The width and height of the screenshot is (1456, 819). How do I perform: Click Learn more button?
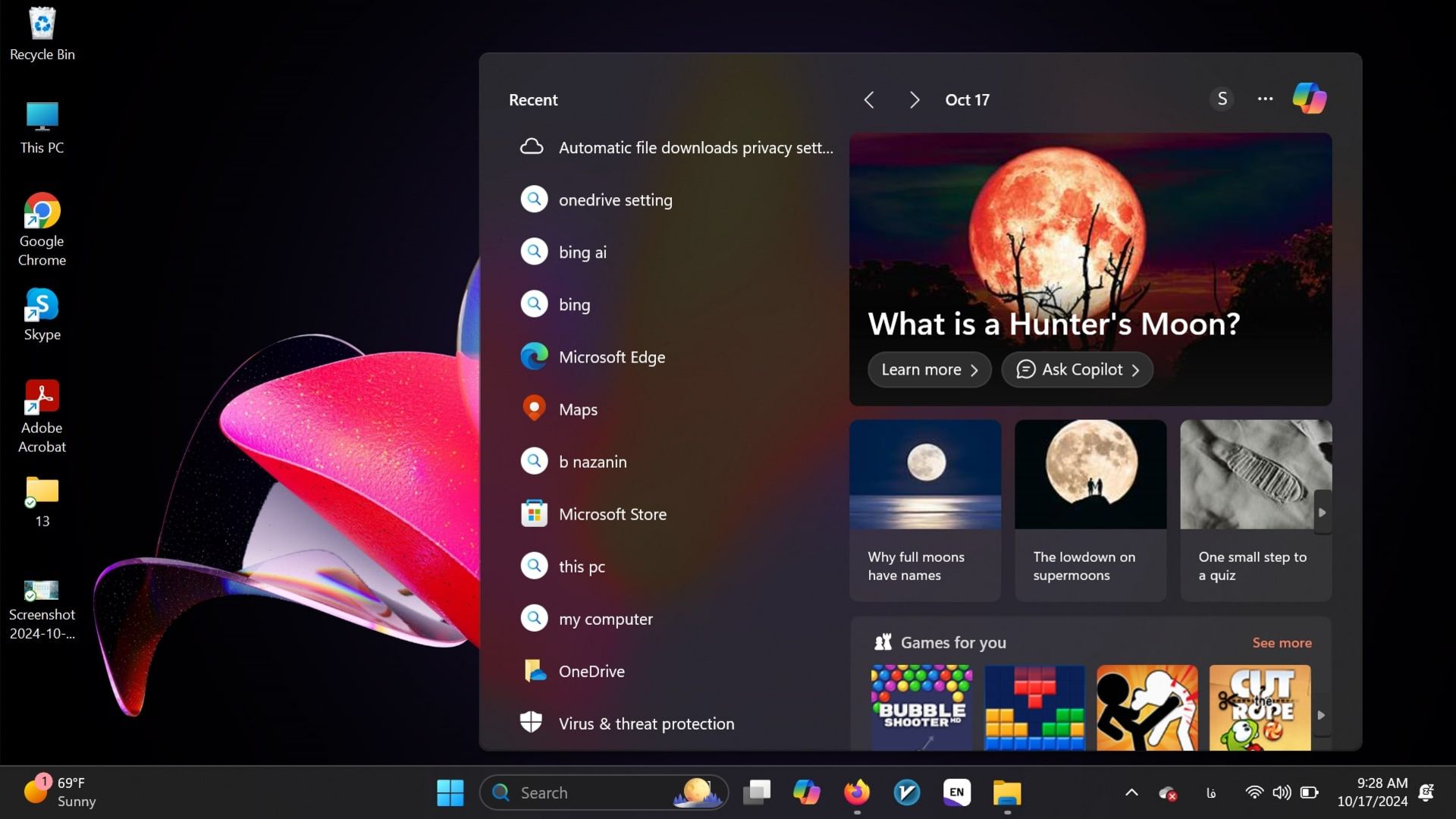pos(929,369)
